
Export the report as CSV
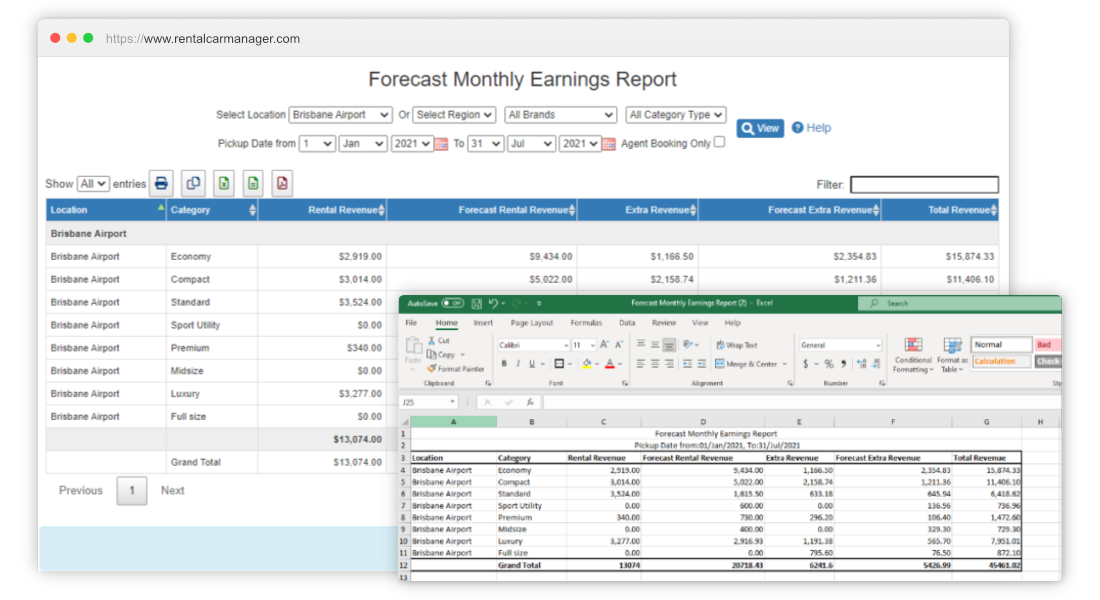[x=252, y=183]
